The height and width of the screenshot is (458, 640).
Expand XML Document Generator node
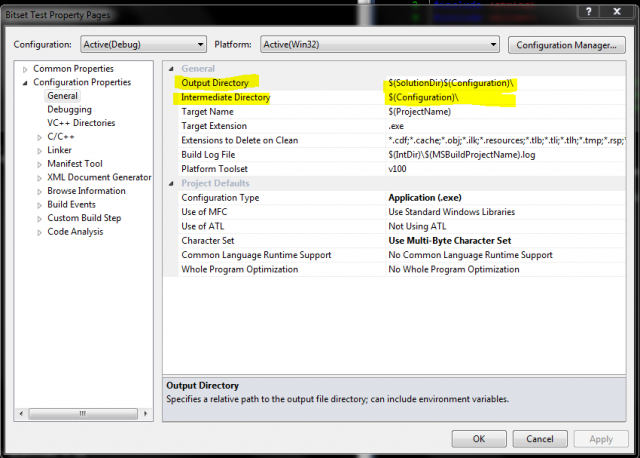tap(39, 178)
